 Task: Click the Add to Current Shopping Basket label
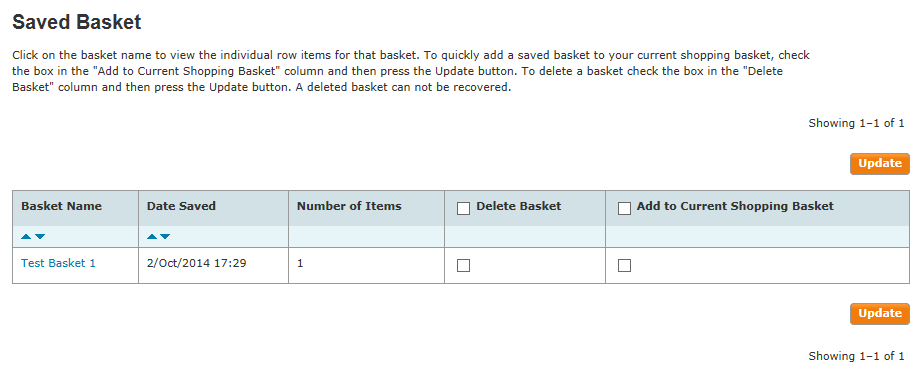(735, 206)
